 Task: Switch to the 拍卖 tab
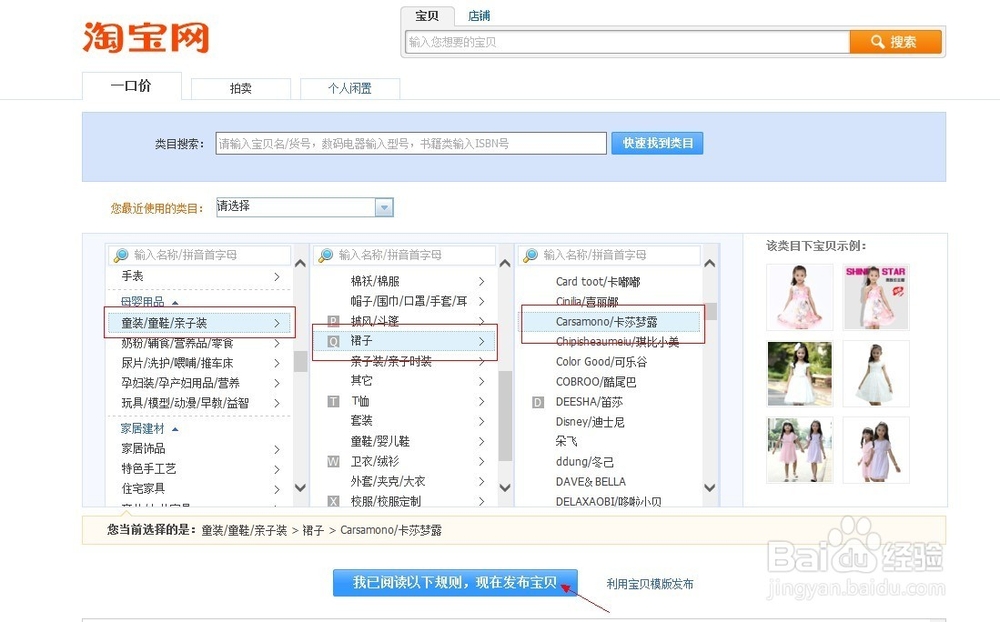[240, 88]
